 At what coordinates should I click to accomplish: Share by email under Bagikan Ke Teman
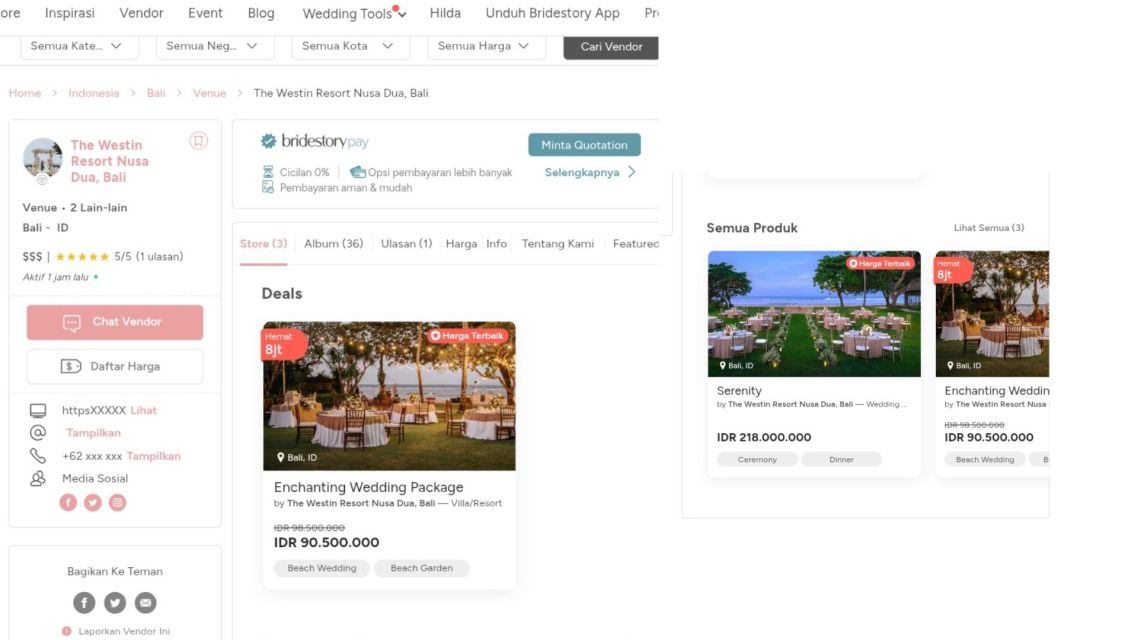click(145, 602)
